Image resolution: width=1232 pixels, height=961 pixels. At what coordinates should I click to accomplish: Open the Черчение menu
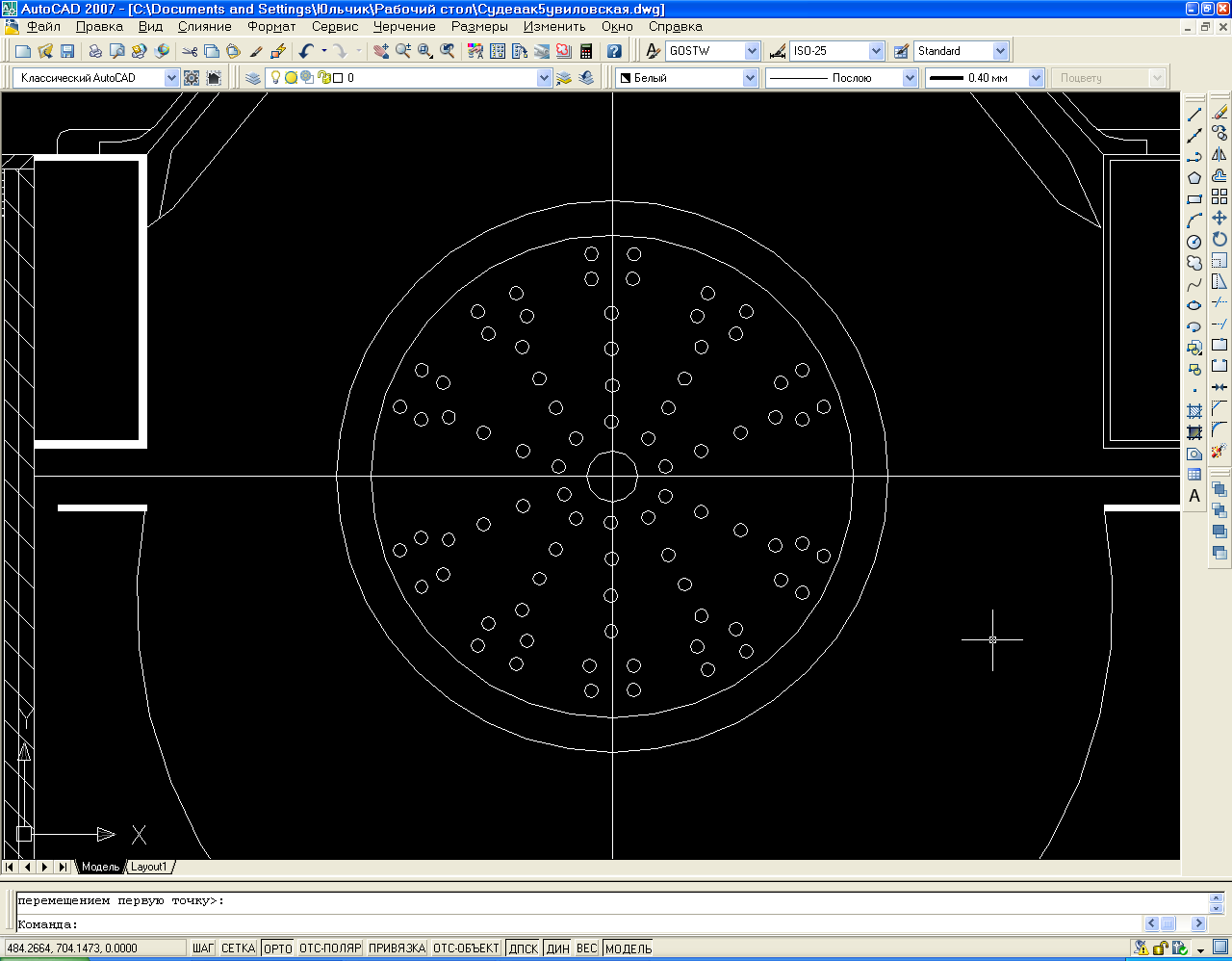click(404, 27)
